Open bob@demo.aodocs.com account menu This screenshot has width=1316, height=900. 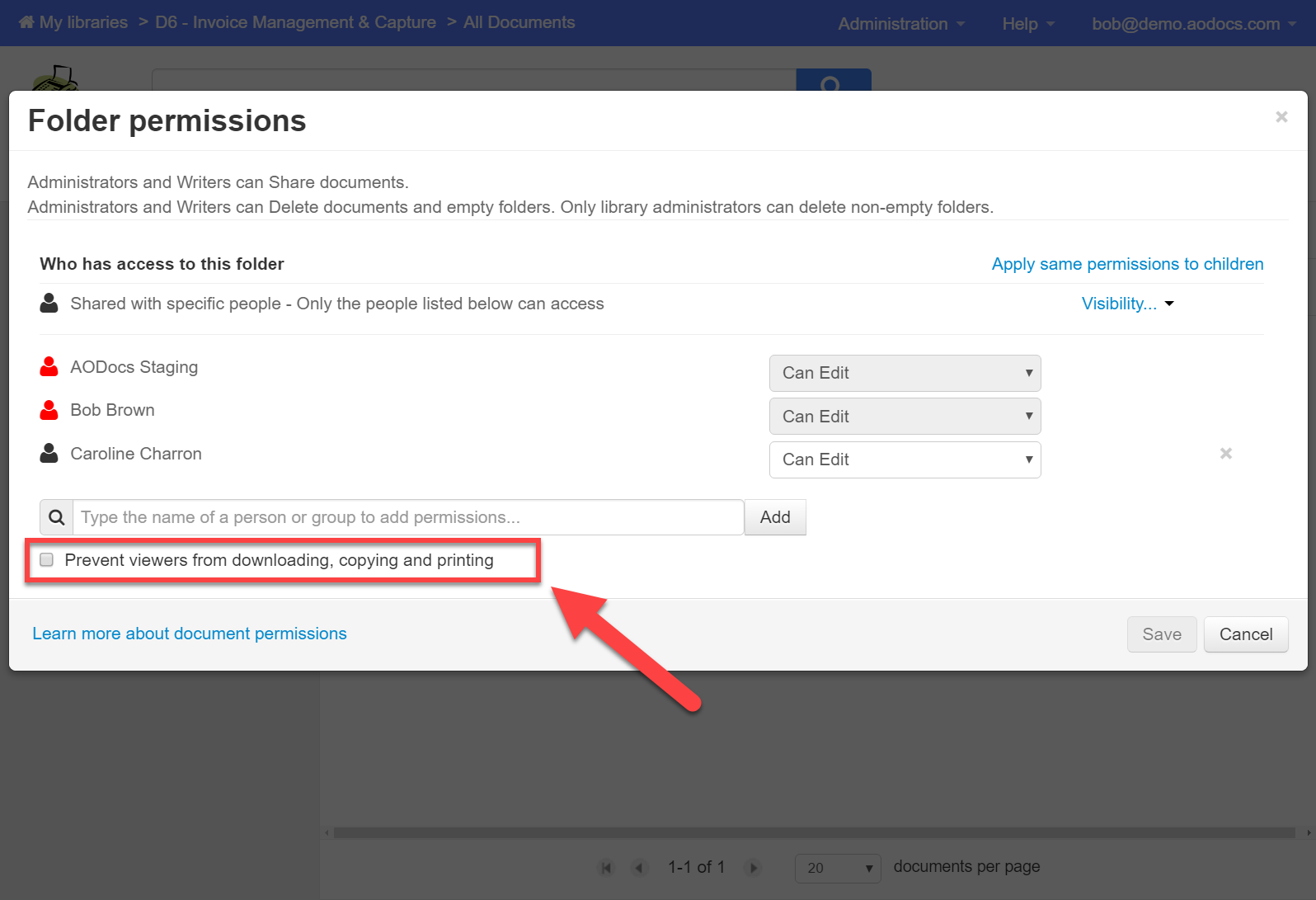coord(1194,24)
